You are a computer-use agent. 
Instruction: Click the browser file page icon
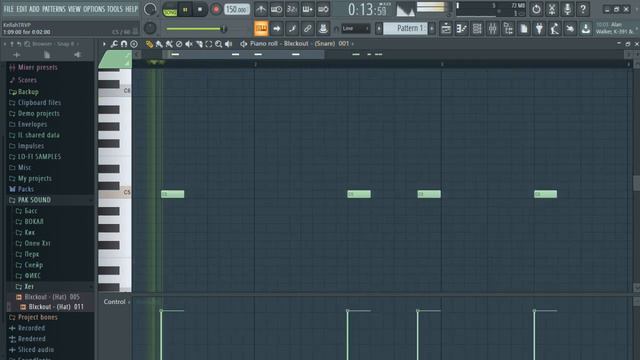pyautogui.click(x=47, y=55)
